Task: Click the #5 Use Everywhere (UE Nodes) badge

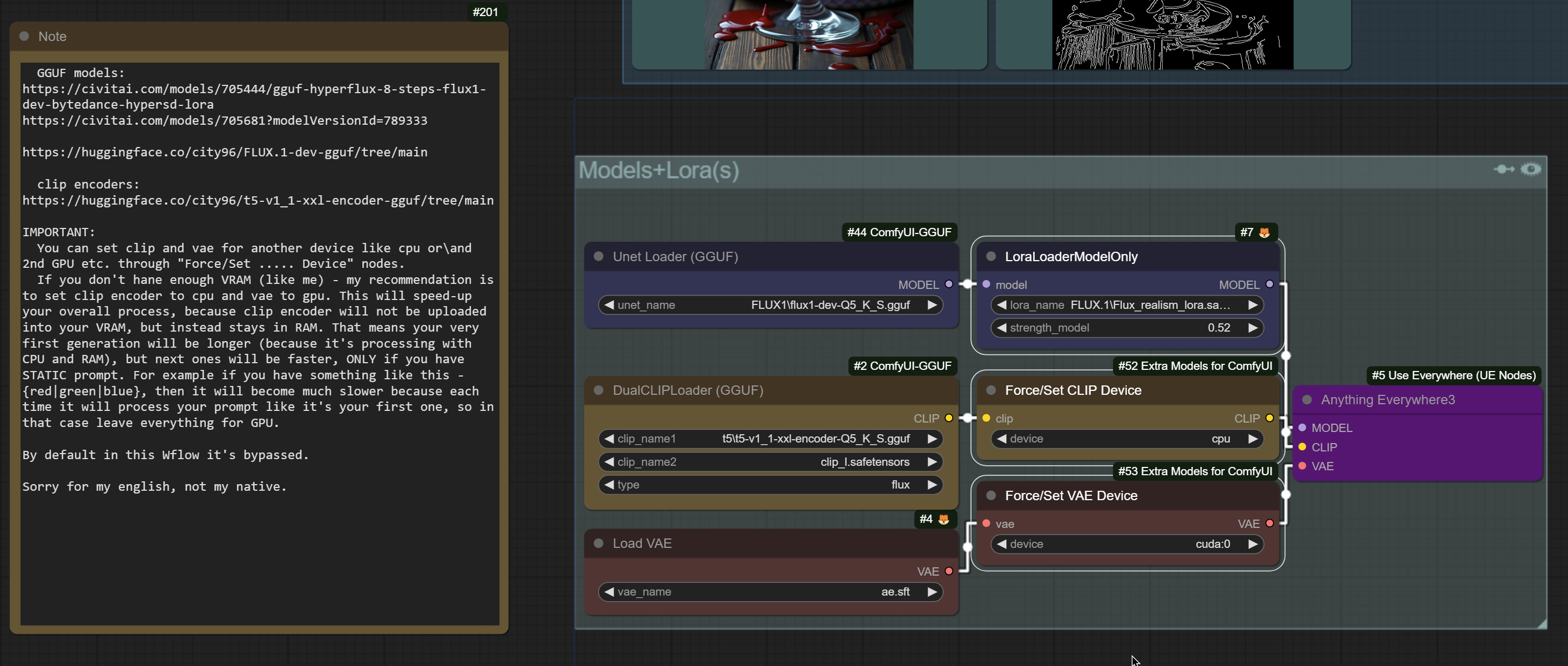Action: [x=1454, y=375]
